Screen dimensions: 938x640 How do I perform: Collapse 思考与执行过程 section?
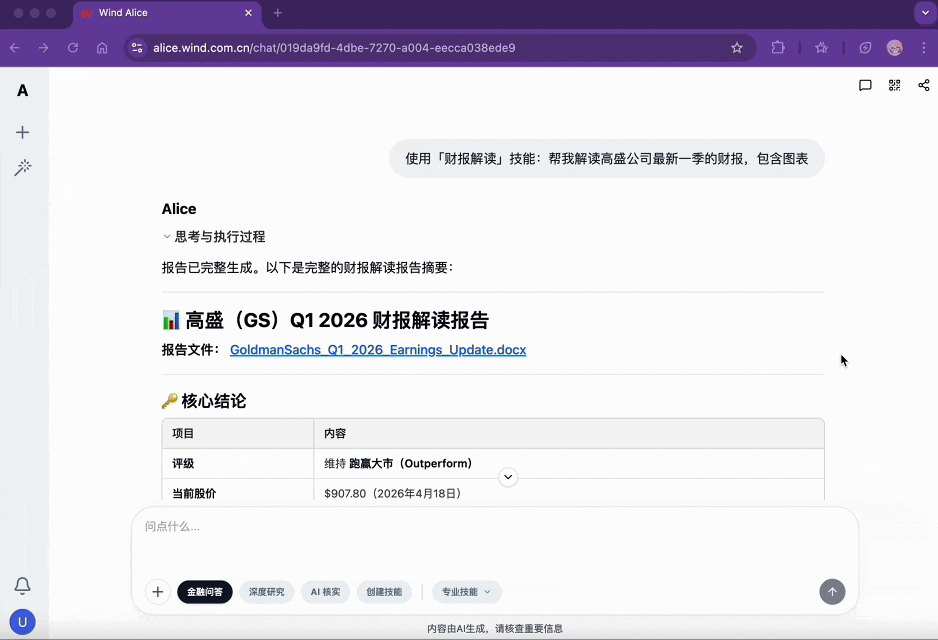214,237
